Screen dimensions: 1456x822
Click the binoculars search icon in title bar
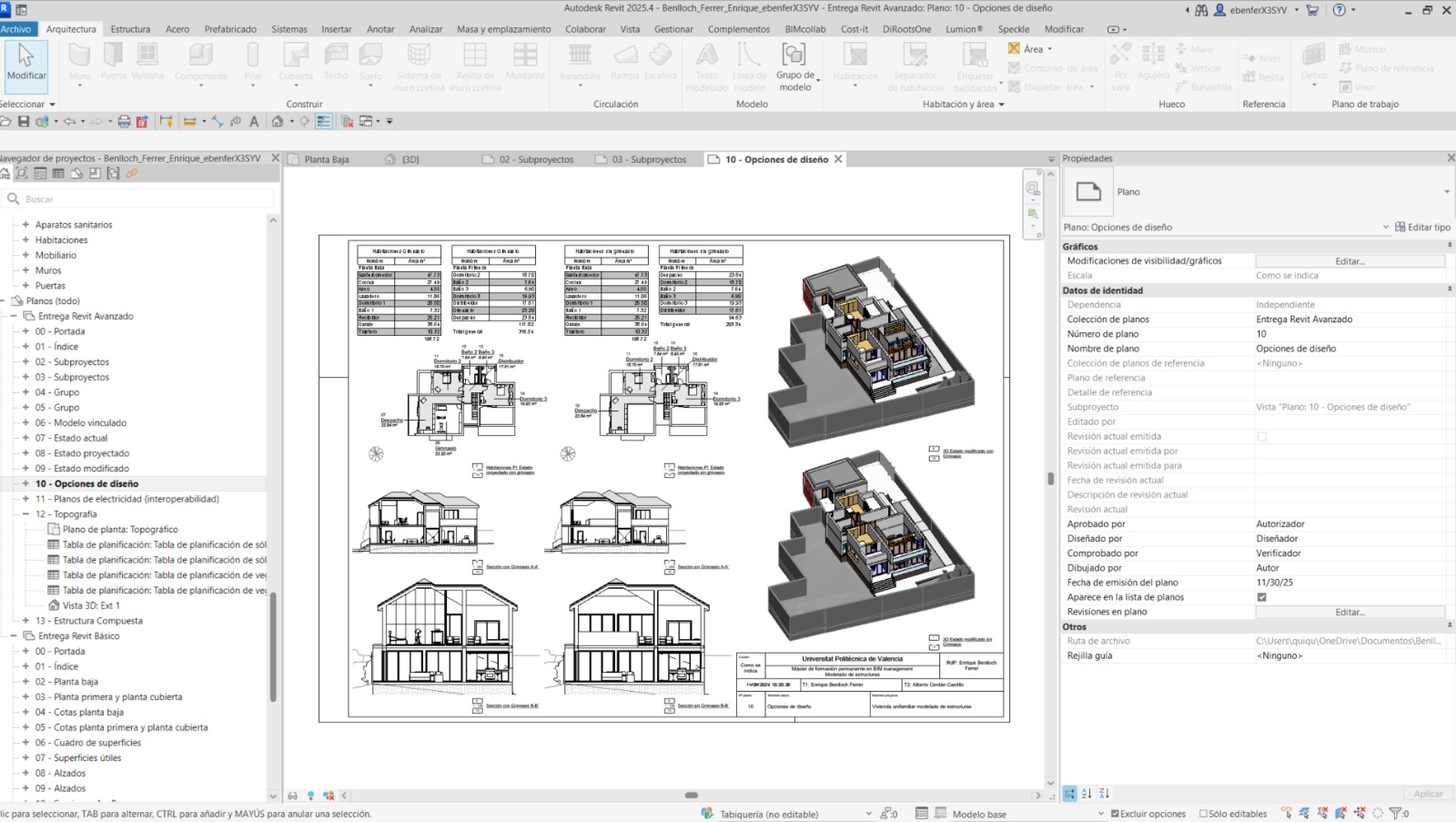point(1201,10)
